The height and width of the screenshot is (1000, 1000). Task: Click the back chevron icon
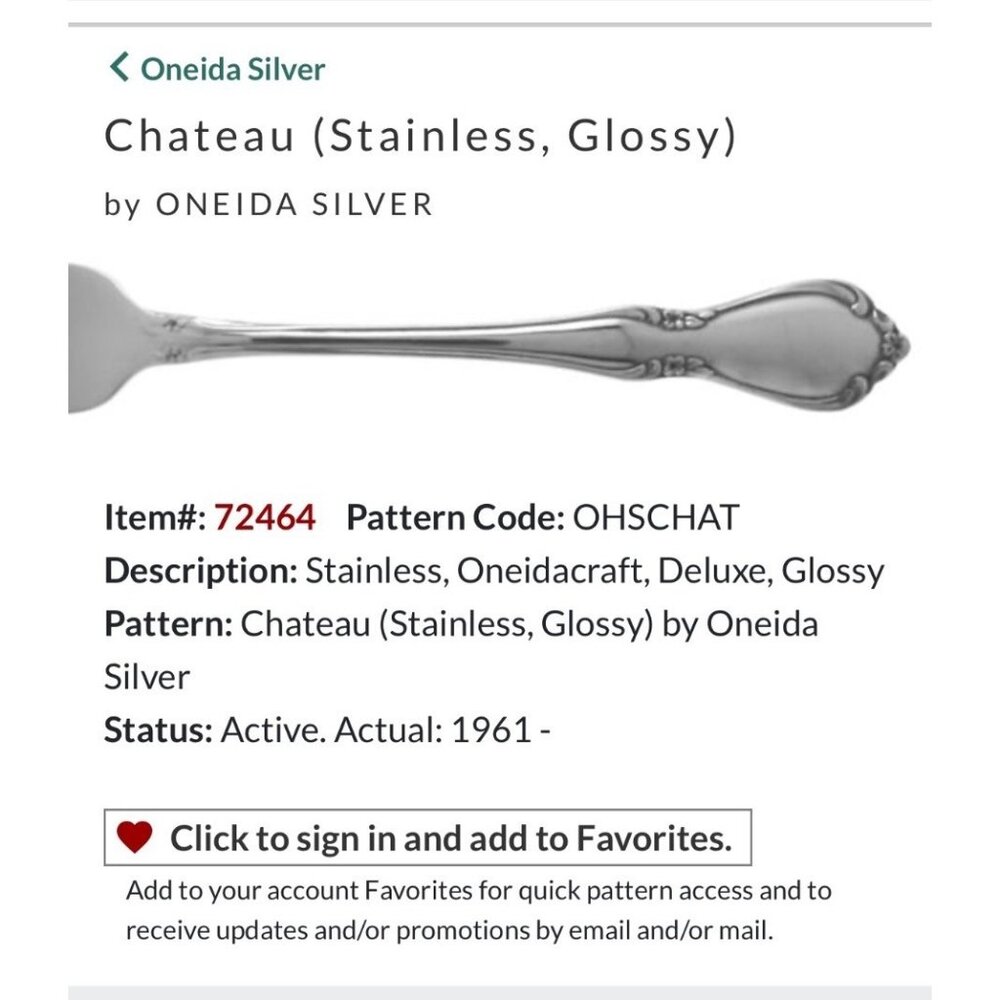click(x=119, y=69)
